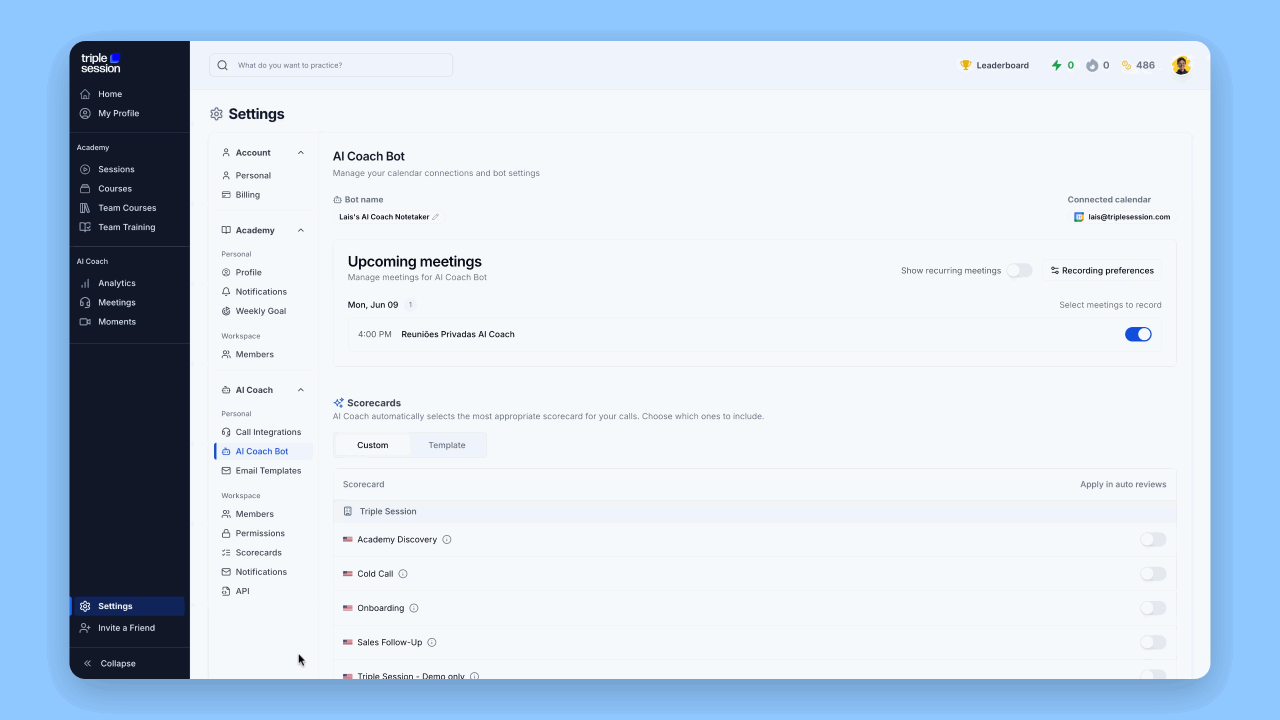
Task: Open Notifications under AI Coach Workspace
Action: click(x=261, y=572)
